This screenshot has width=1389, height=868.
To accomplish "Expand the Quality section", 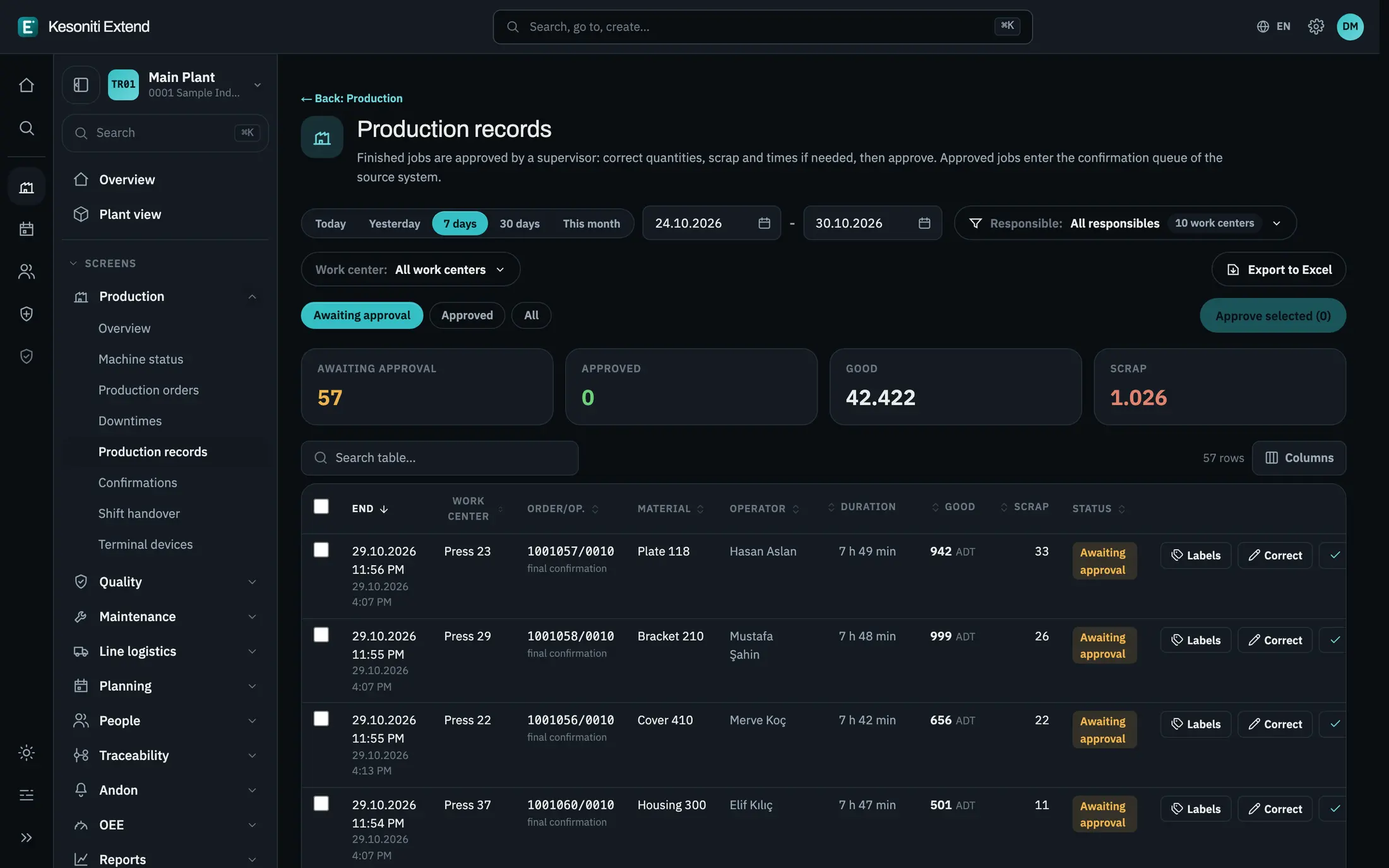I will coord(165,581).
